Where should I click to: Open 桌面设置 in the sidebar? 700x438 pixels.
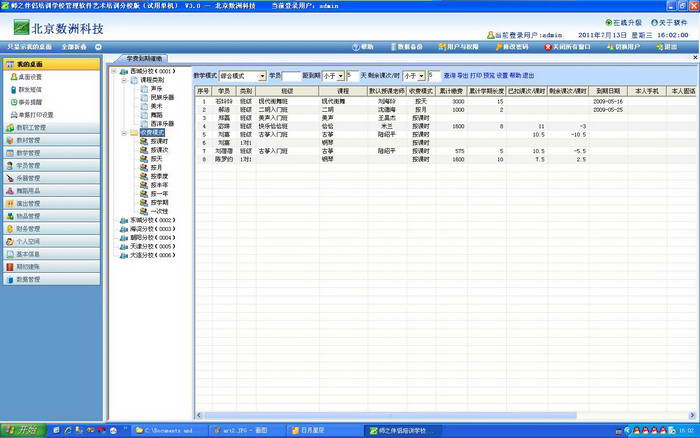coord(30,77)
